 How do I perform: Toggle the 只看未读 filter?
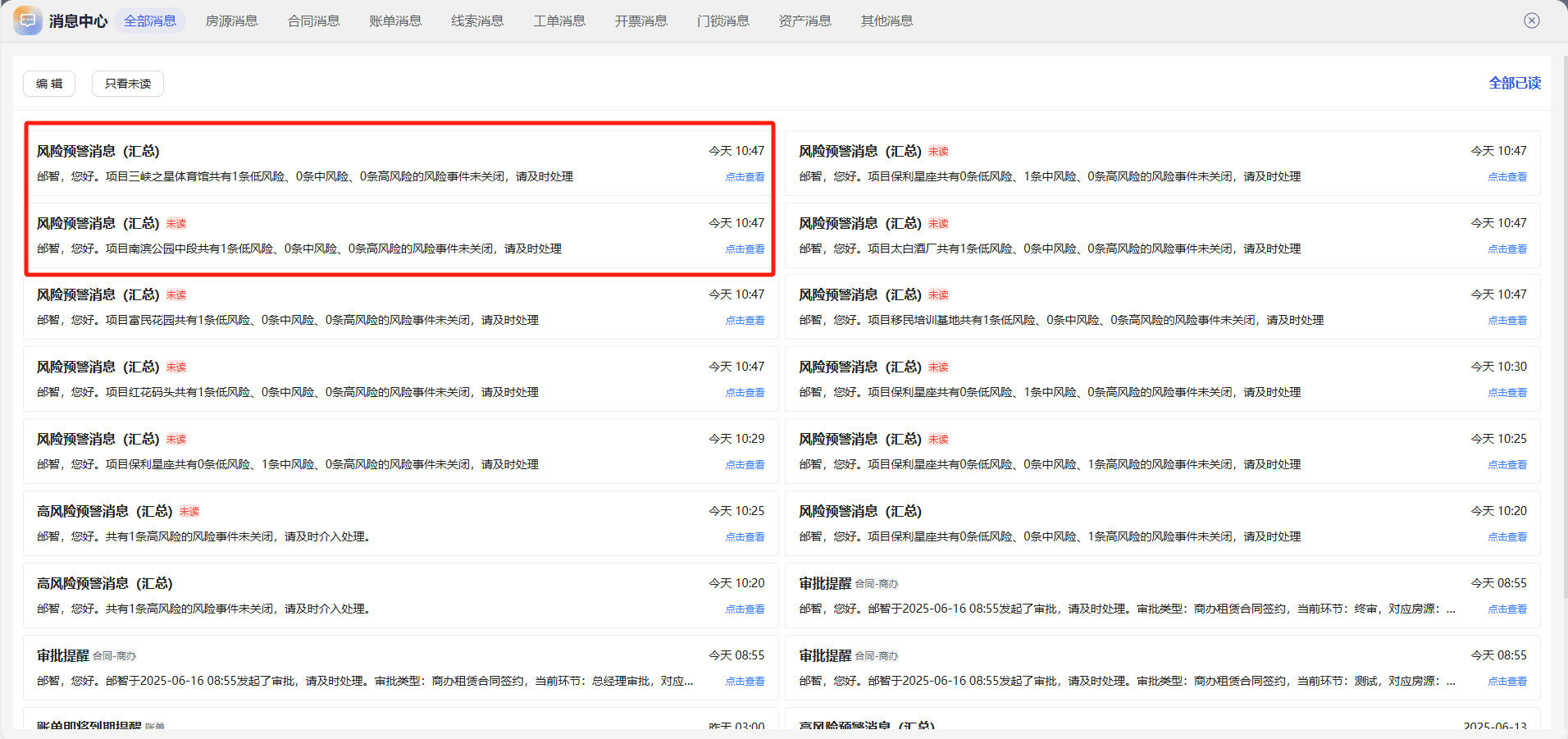click(128, 84)
